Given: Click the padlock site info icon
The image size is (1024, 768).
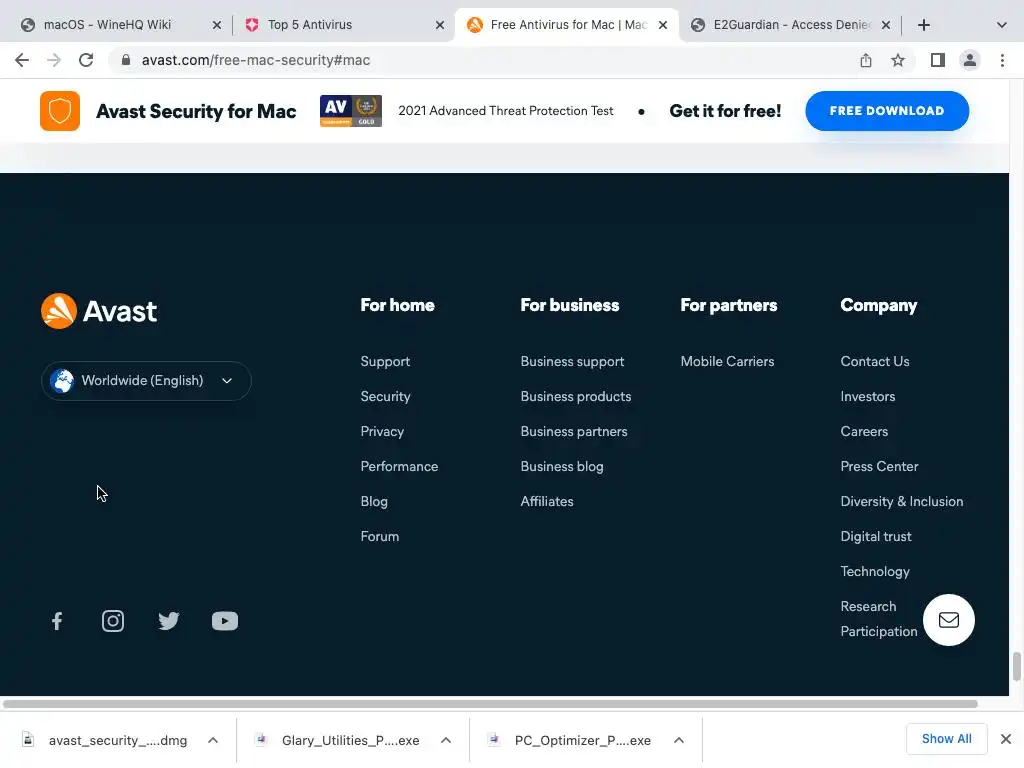Looking at the screenshot, I should (126, 60).
